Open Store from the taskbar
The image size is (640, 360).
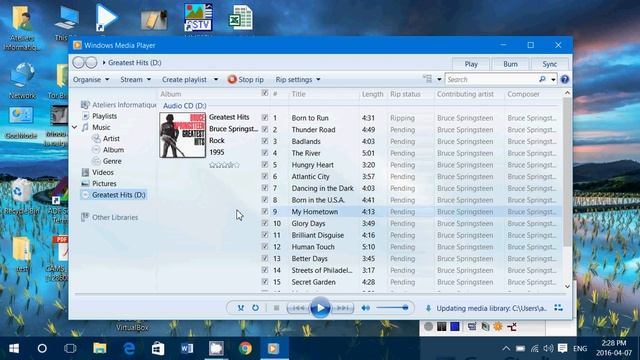pos(158,348)
